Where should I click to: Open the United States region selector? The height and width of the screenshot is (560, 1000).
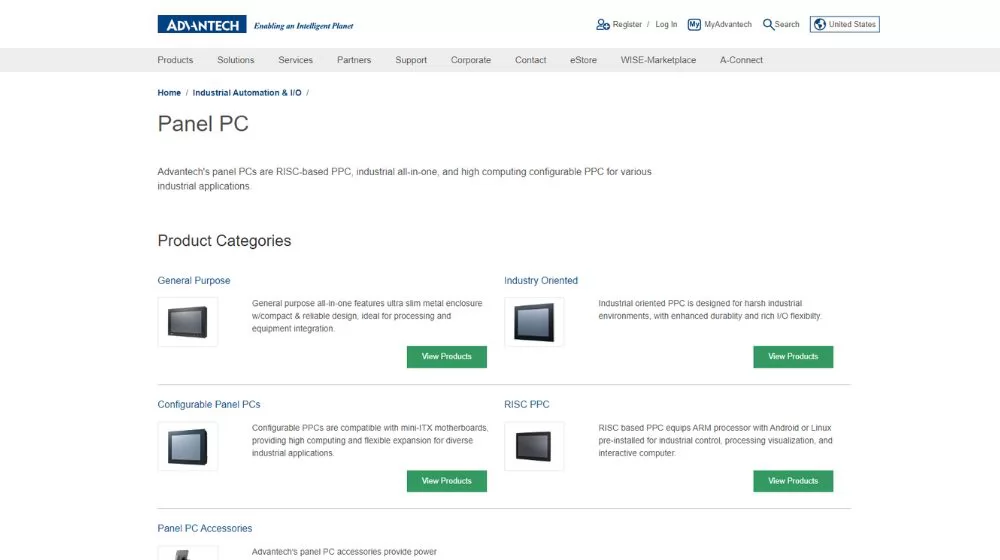coord(844,24)
